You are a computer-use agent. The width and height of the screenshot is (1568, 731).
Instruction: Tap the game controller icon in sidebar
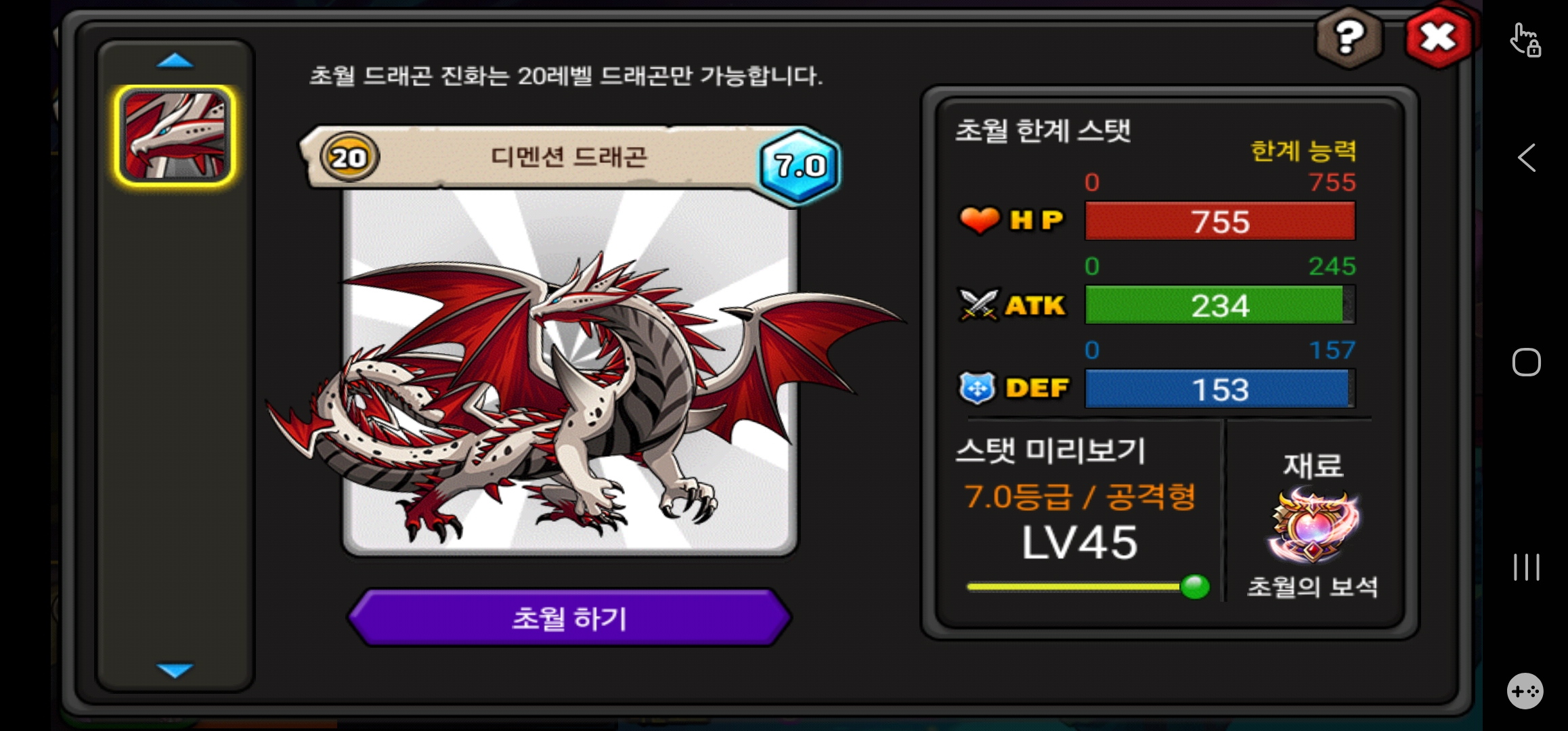tap(1525, 691)
